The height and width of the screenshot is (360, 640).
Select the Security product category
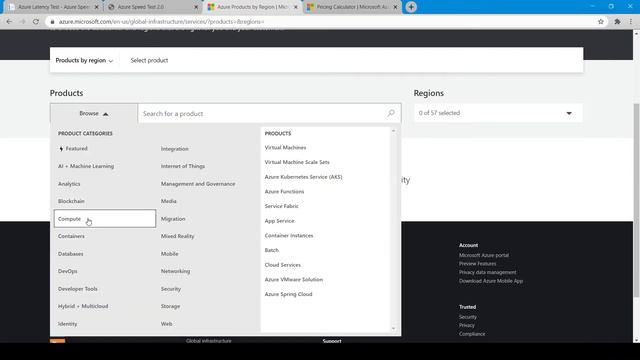[x=171, y=289]
